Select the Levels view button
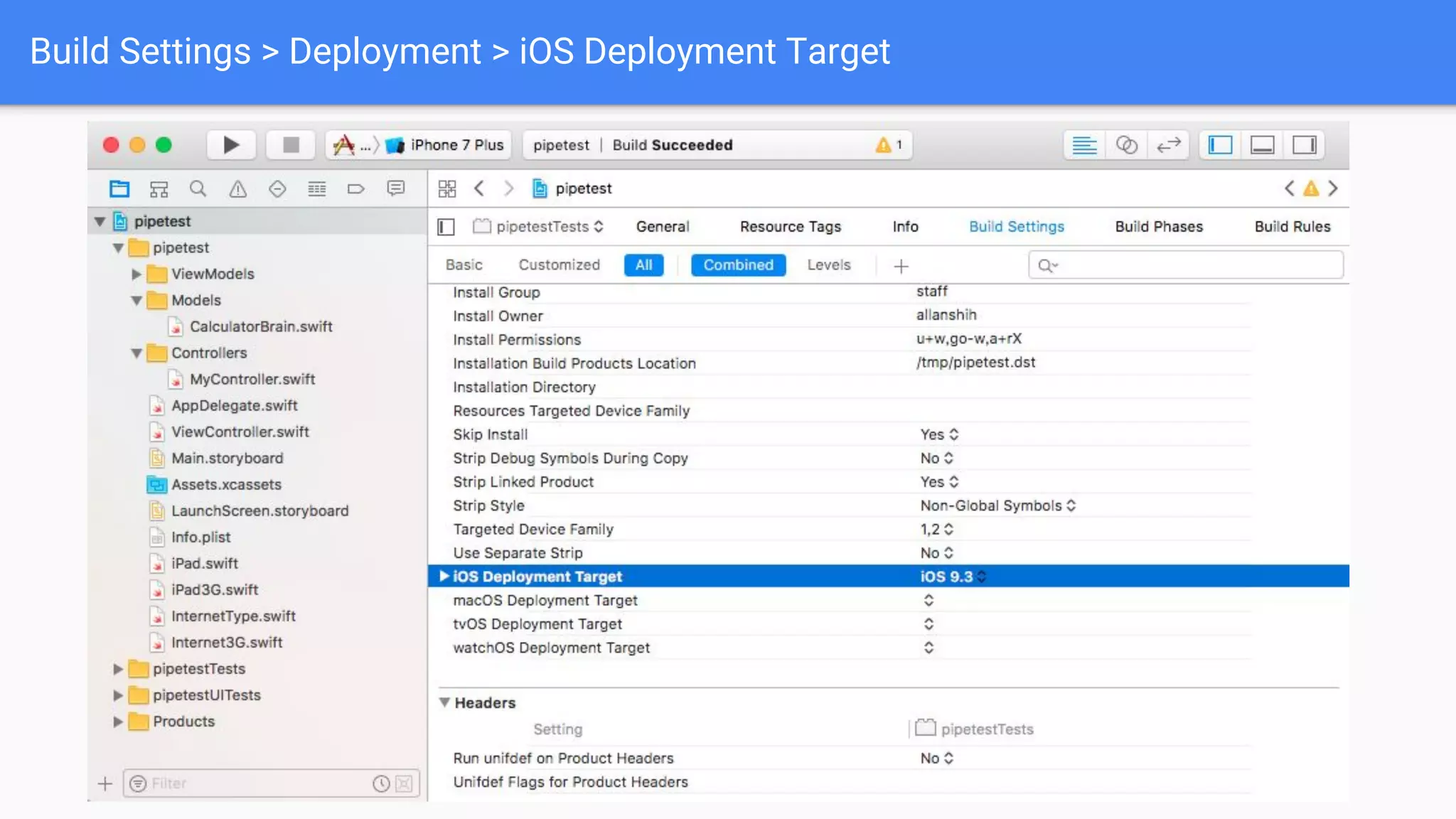The image size is (1456, 819). (x=828, y=265)
